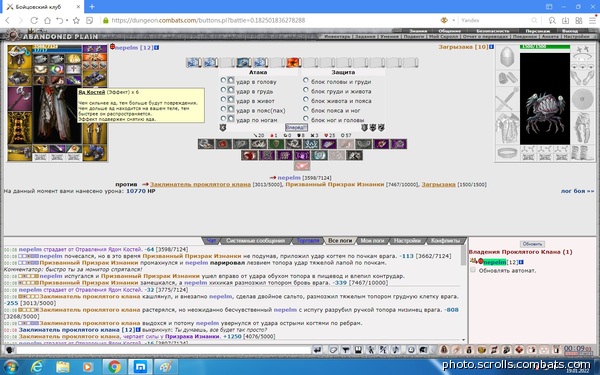Click the Обновить button in right panel
Image resolution: width=600 pixels, height=375 pixels.
[x=532, y=244]
